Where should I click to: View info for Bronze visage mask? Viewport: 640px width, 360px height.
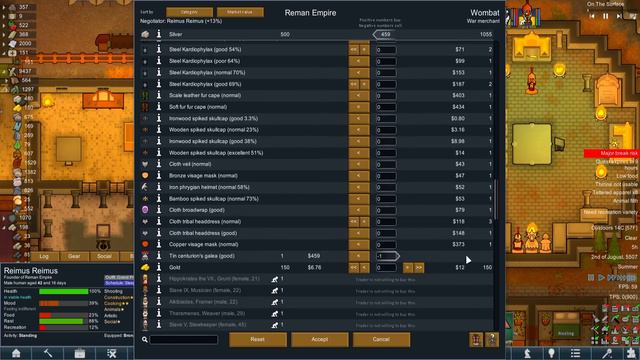(159, 176)
